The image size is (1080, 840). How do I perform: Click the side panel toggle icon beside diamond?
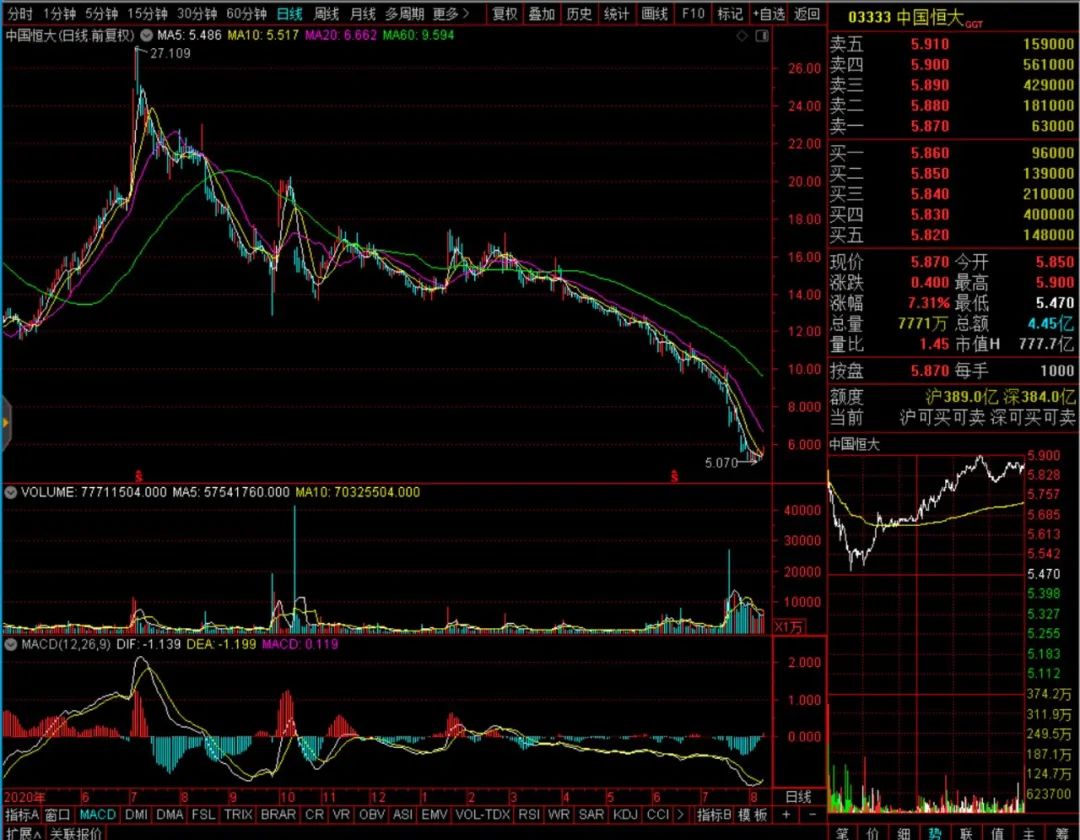762,36
